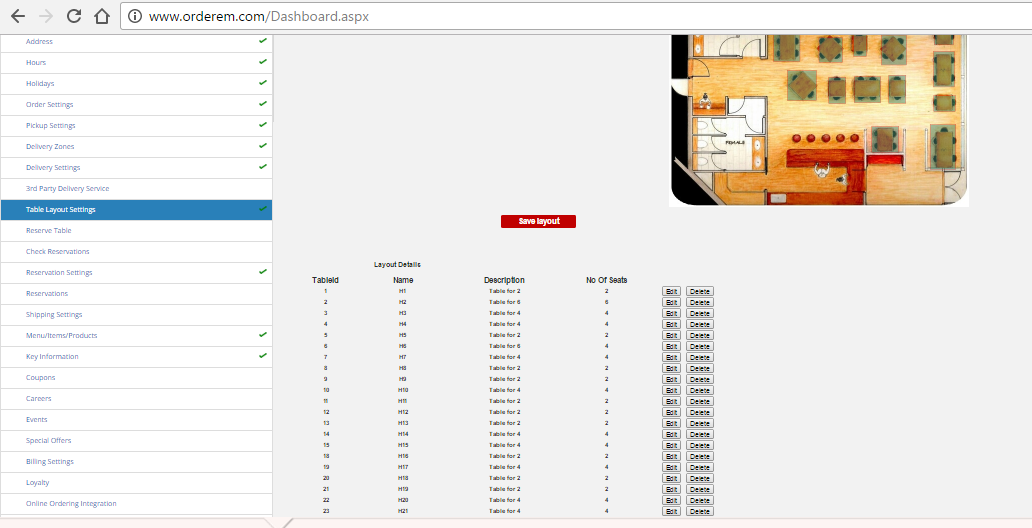The image size is (1032, 528).
Task: Open Table Layout Settings in sidebar
Action: pos(61,210)
